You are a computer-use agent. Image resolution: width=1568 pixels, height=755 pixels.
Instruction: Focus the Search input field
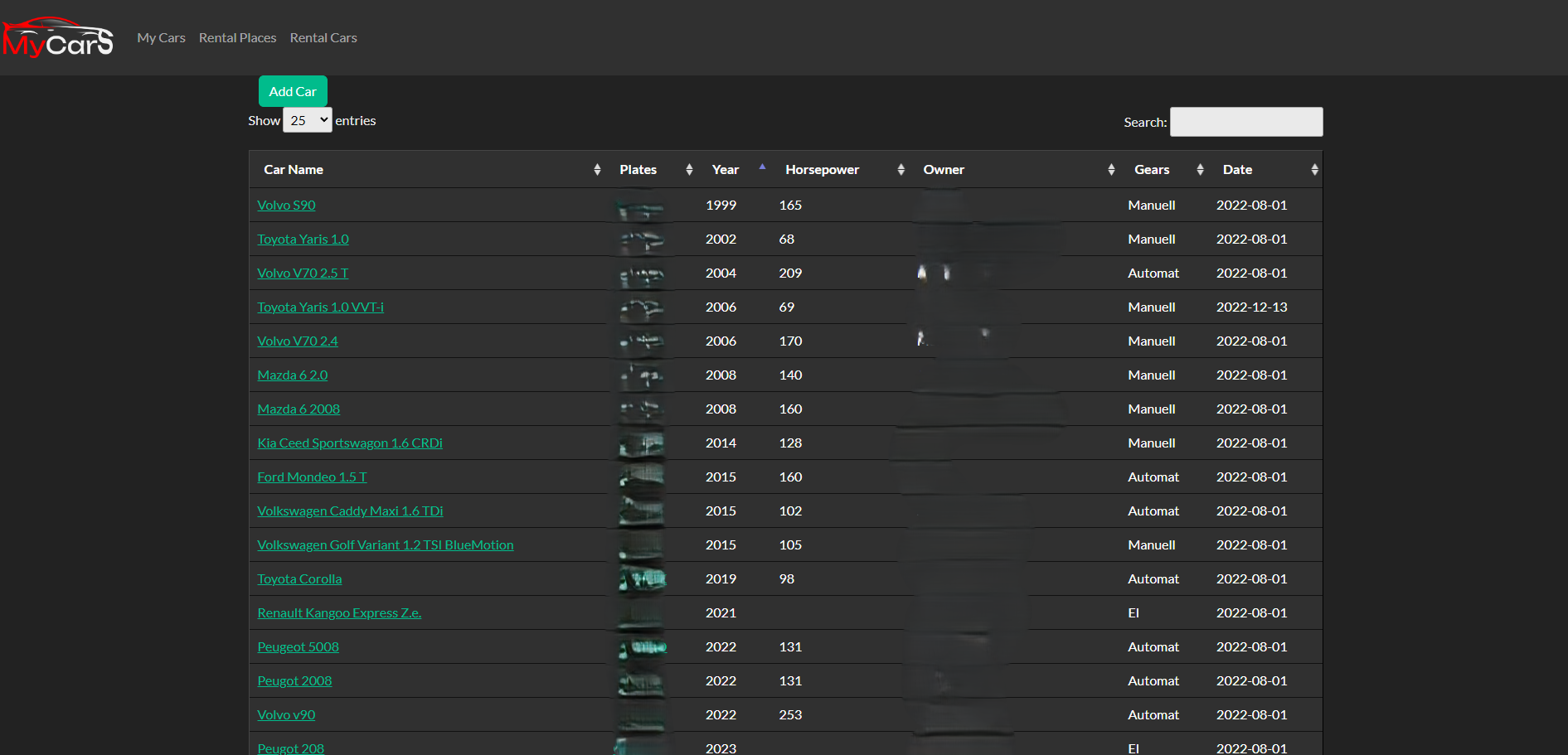(1246, 122)
